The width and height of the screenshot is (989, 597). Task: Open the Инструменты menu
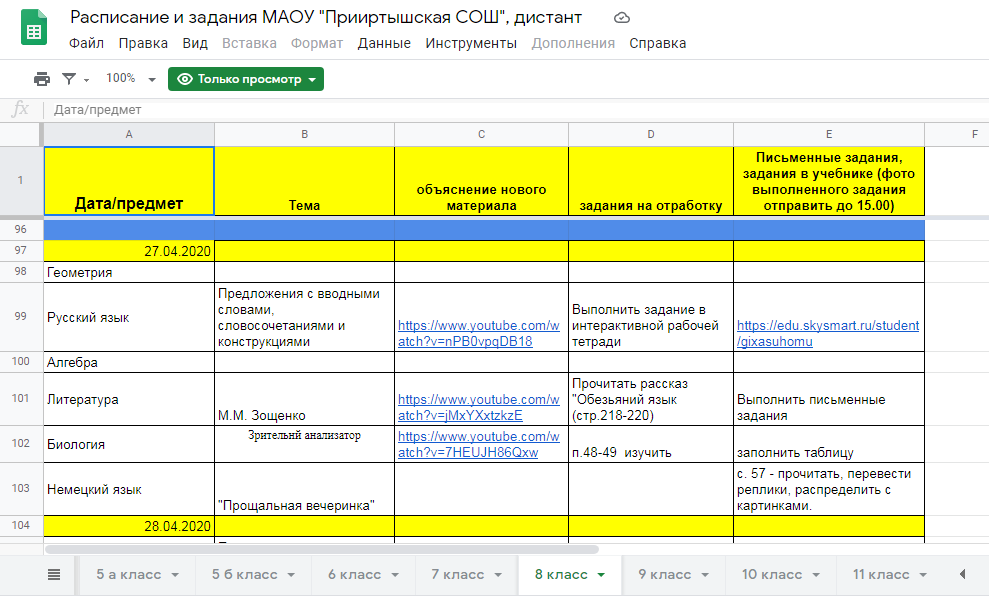(471, 43)
